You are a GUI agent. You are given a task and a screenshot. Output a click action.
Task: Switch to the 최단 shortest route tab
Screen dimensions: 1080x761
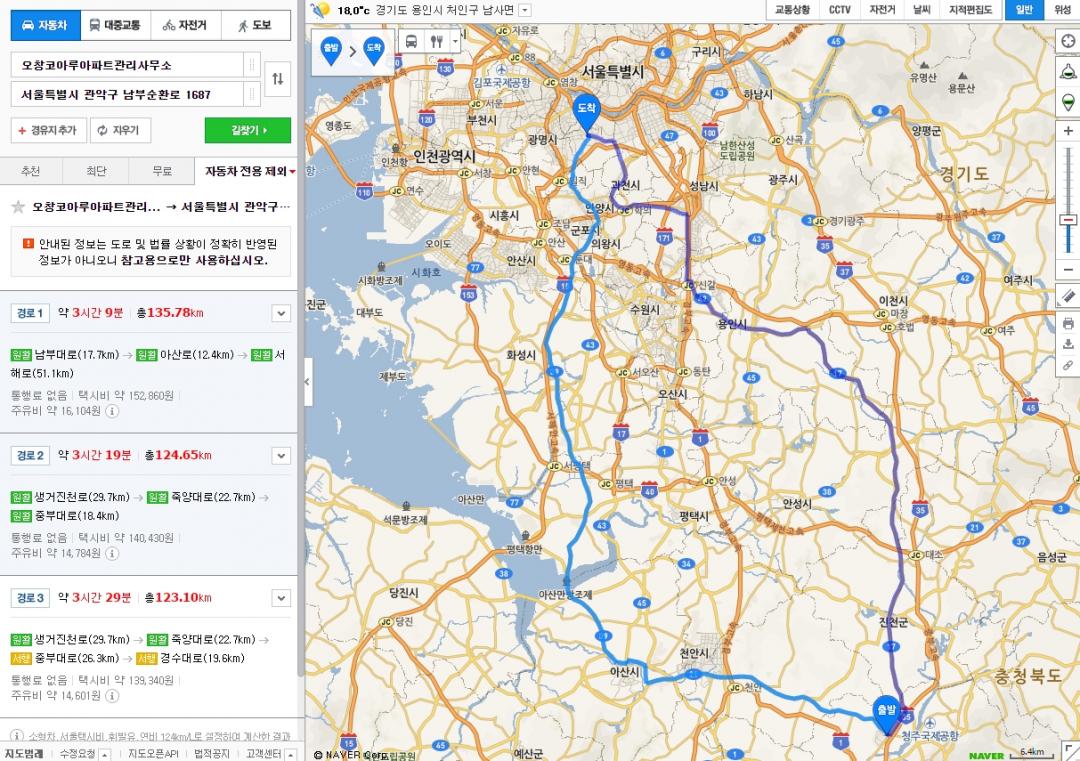(96, 171)
